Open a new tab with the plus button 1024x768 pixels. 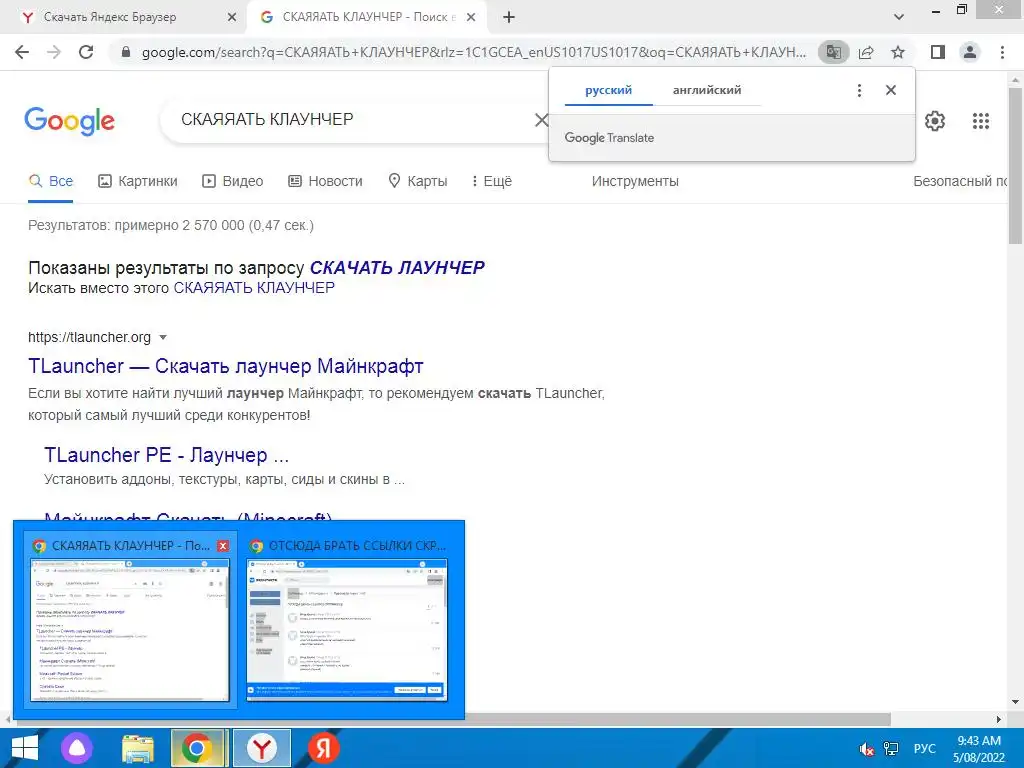[x=509, y=18]
